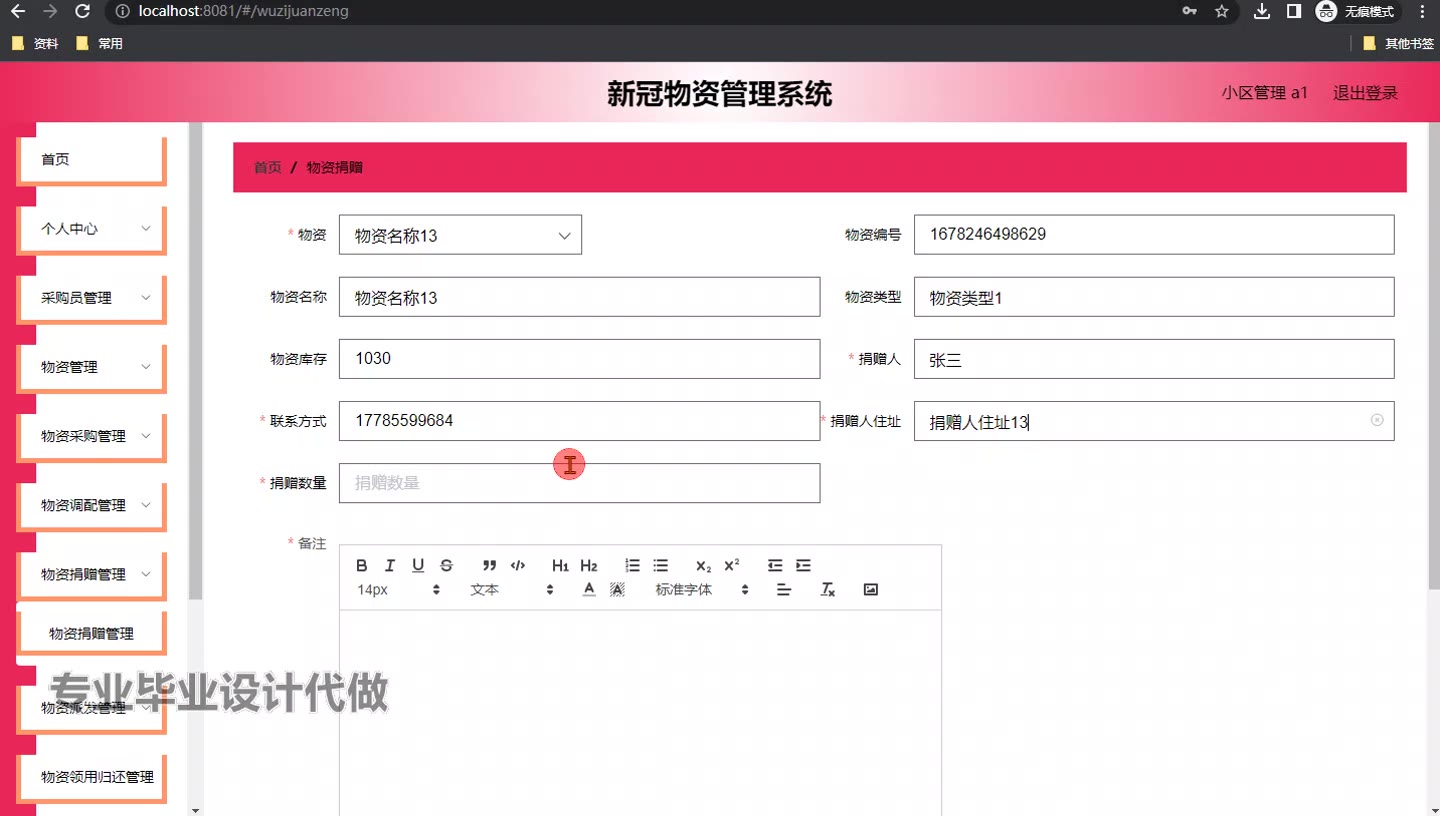Insert a code block with the code icon
This screenshot has height=816, width=1440.
pos(517,566)
